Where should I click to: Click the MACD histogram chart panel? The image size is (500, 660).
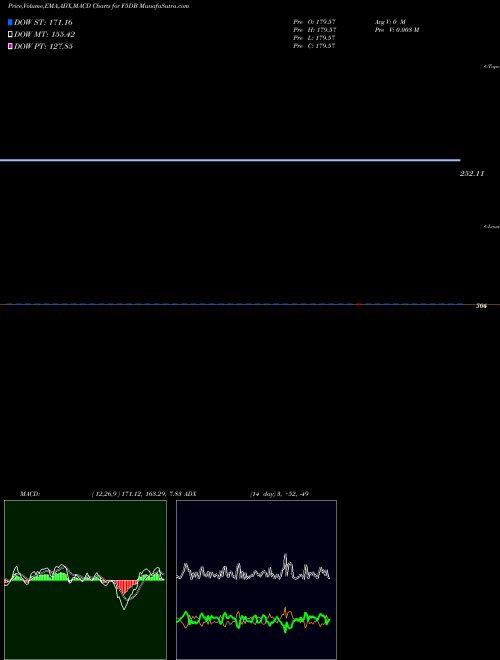(x=85, y=580)
